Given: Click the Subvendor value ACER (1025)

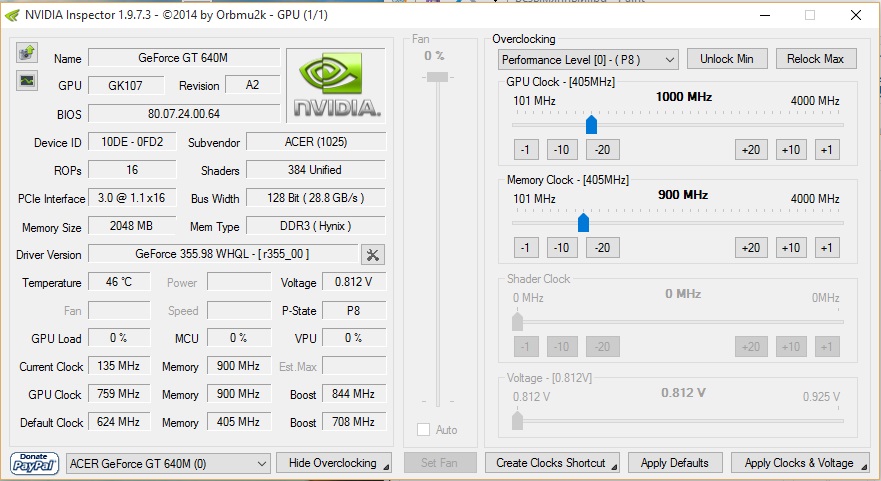Looking at the screenshot, I should (316, 142).
